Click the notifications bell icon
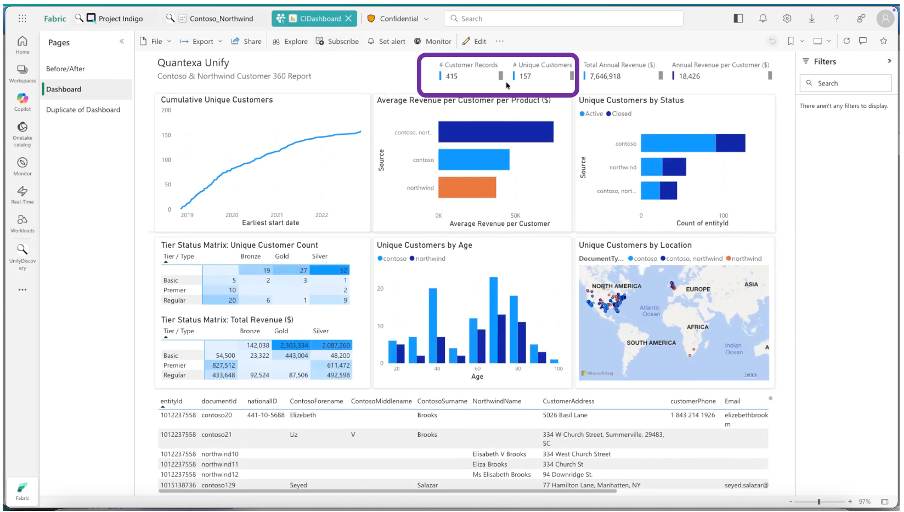Screen dimensions: 904x512 pos(763,18)
